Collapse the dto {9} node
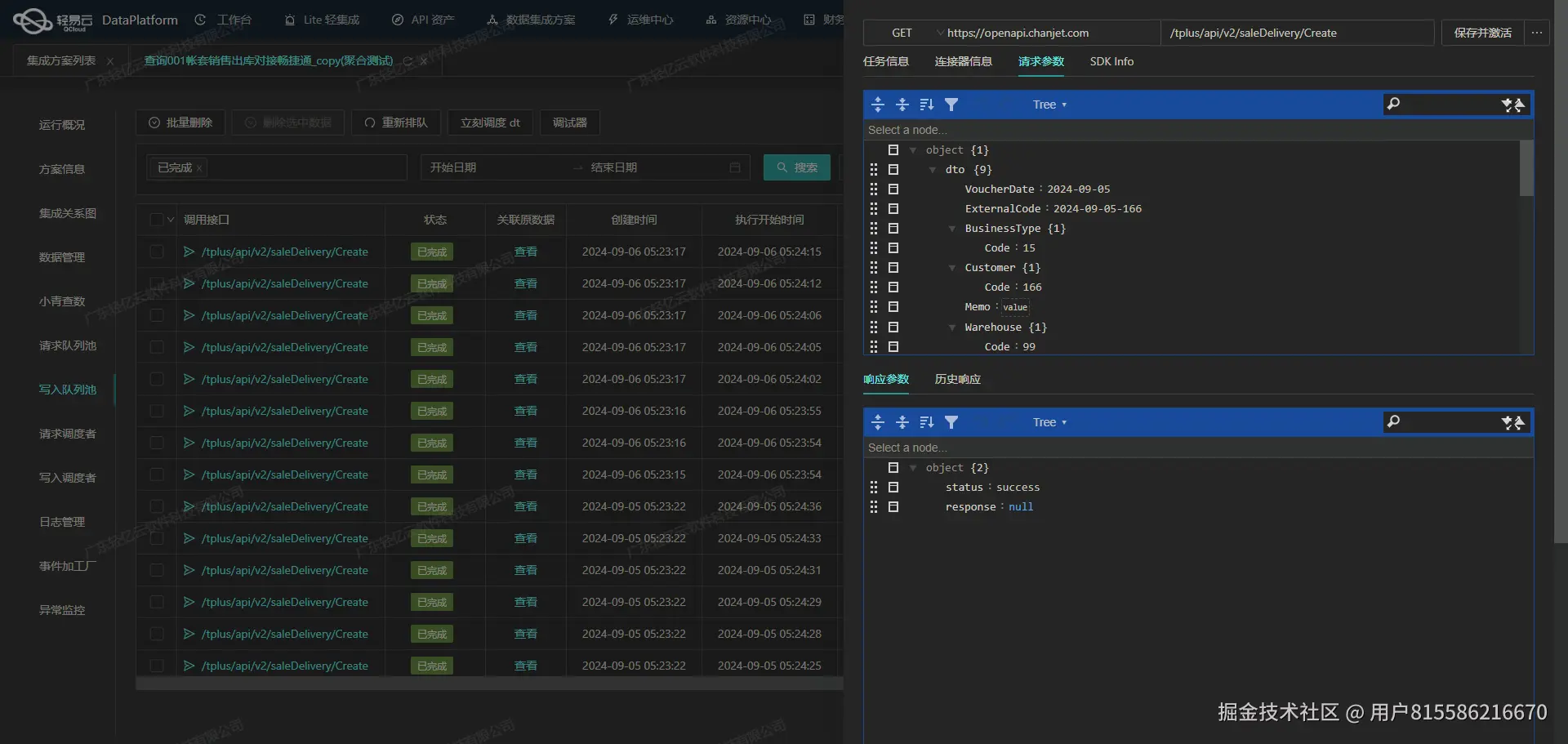 [933, 170]
